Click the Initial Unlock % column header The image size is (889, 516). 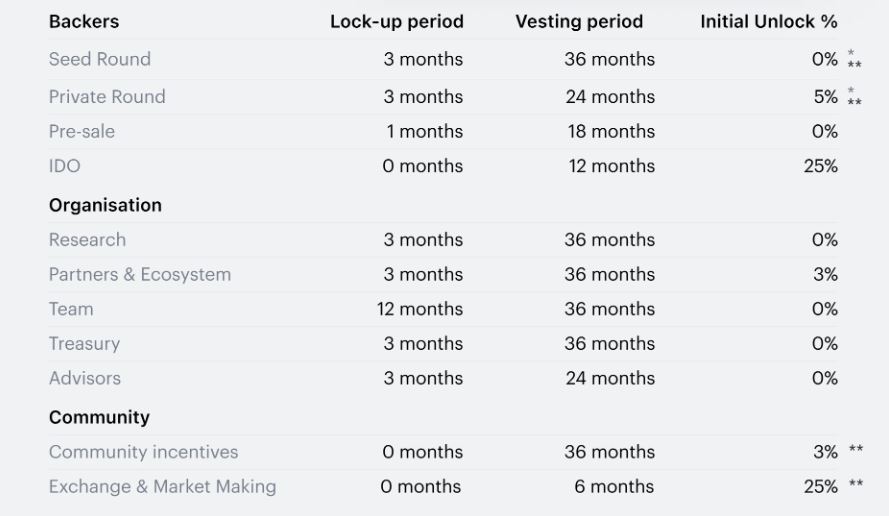click(768, 21)
